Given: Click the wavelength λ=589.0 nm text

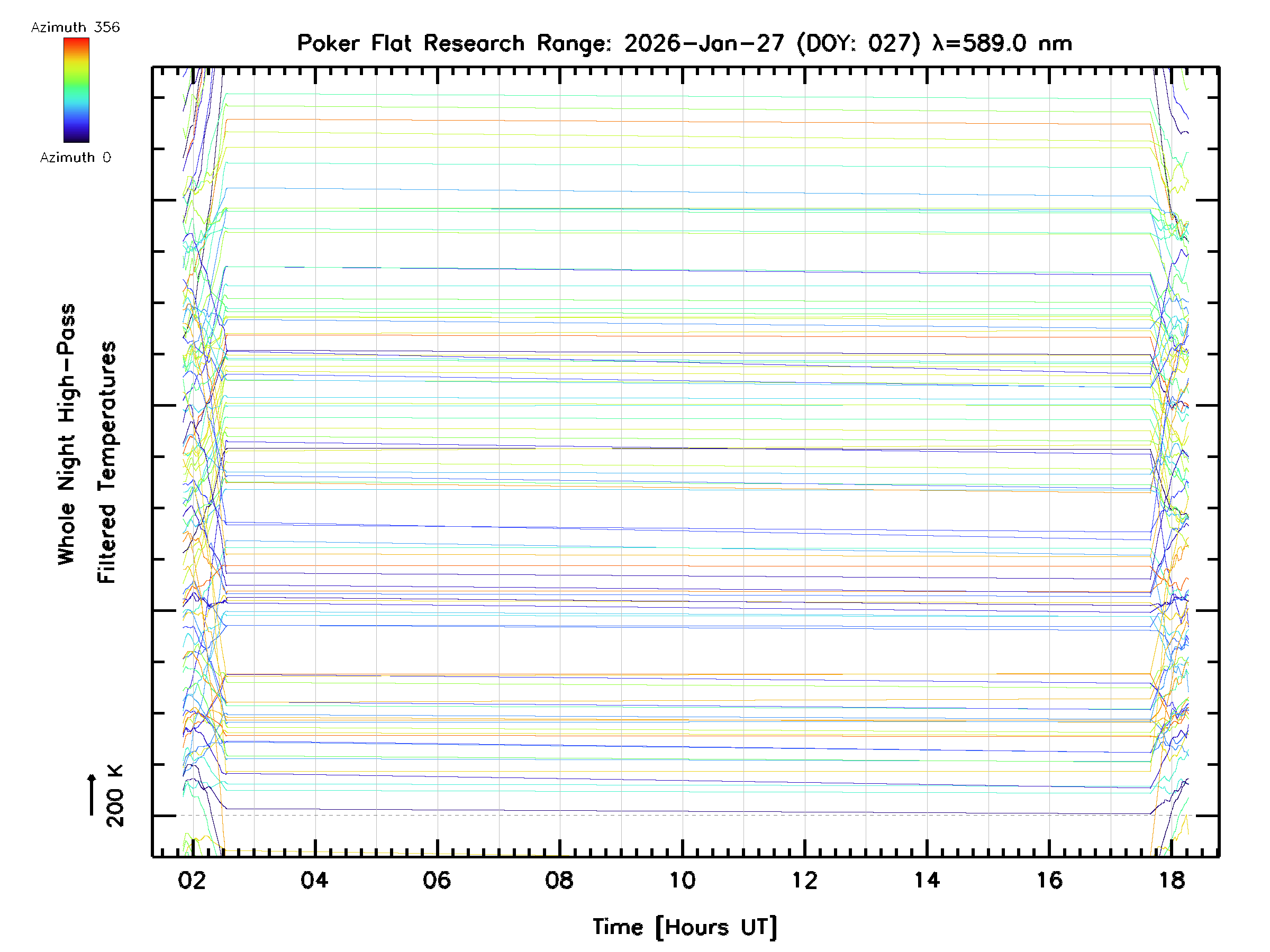Looking at the screenshot, I should [1001, 43].
